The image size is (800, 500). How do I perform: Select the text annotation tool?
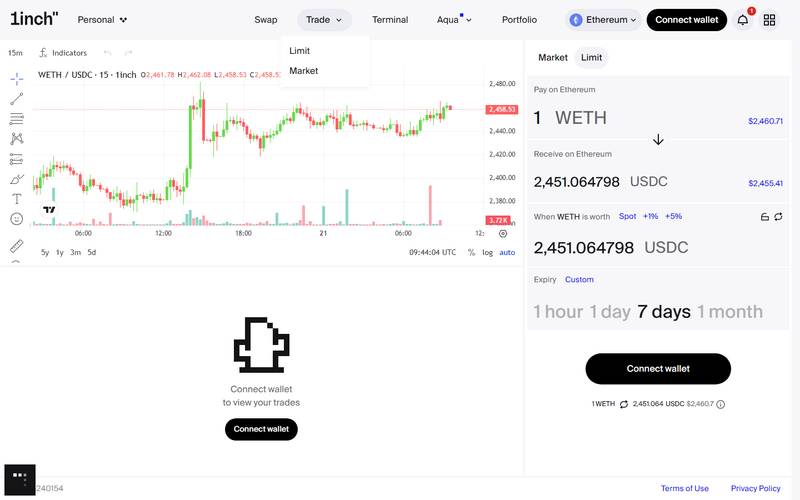tap(16, 199)
